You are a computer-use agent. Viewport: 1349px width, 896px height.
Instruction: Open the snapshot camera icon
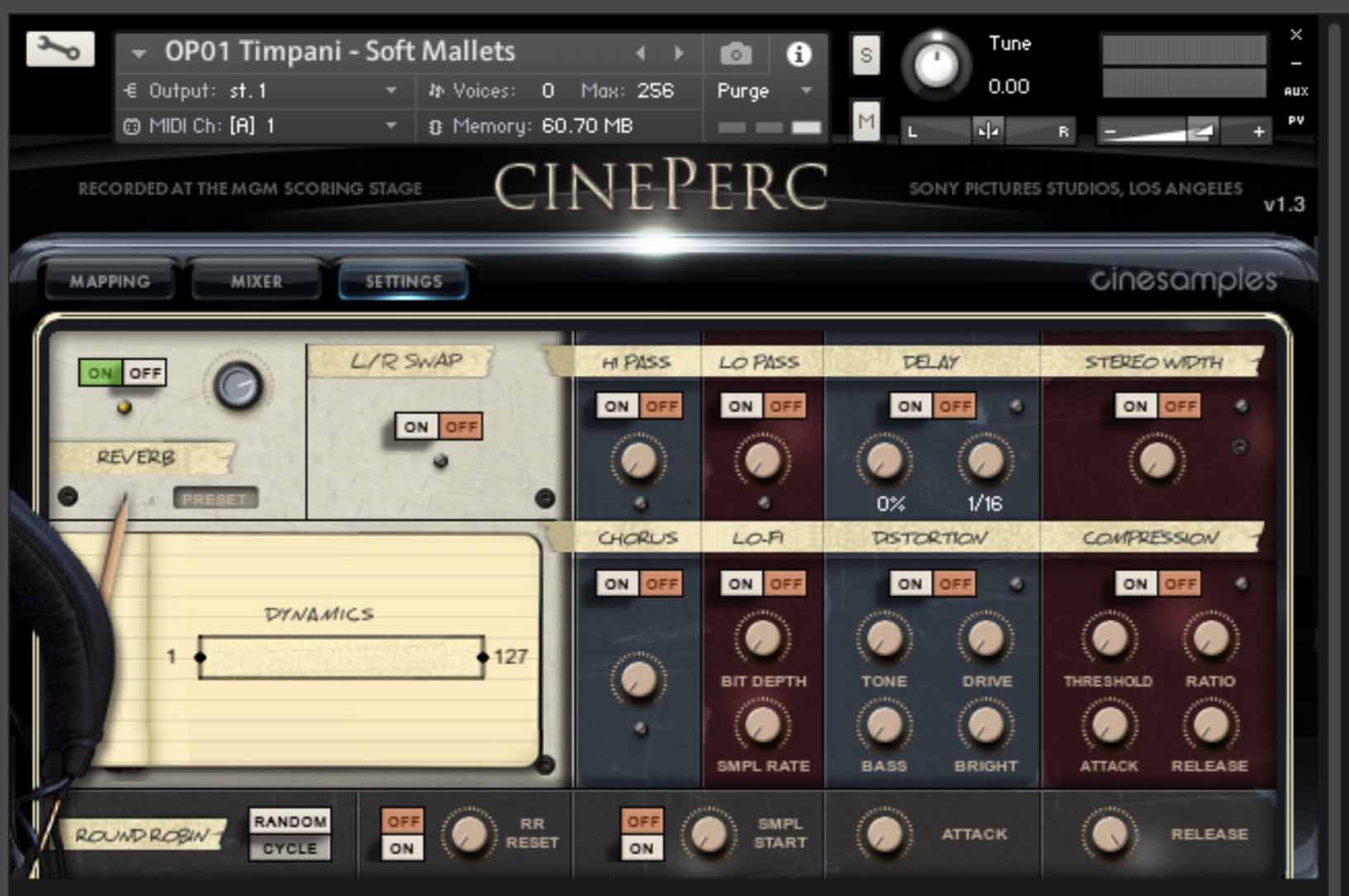(736, 52)
